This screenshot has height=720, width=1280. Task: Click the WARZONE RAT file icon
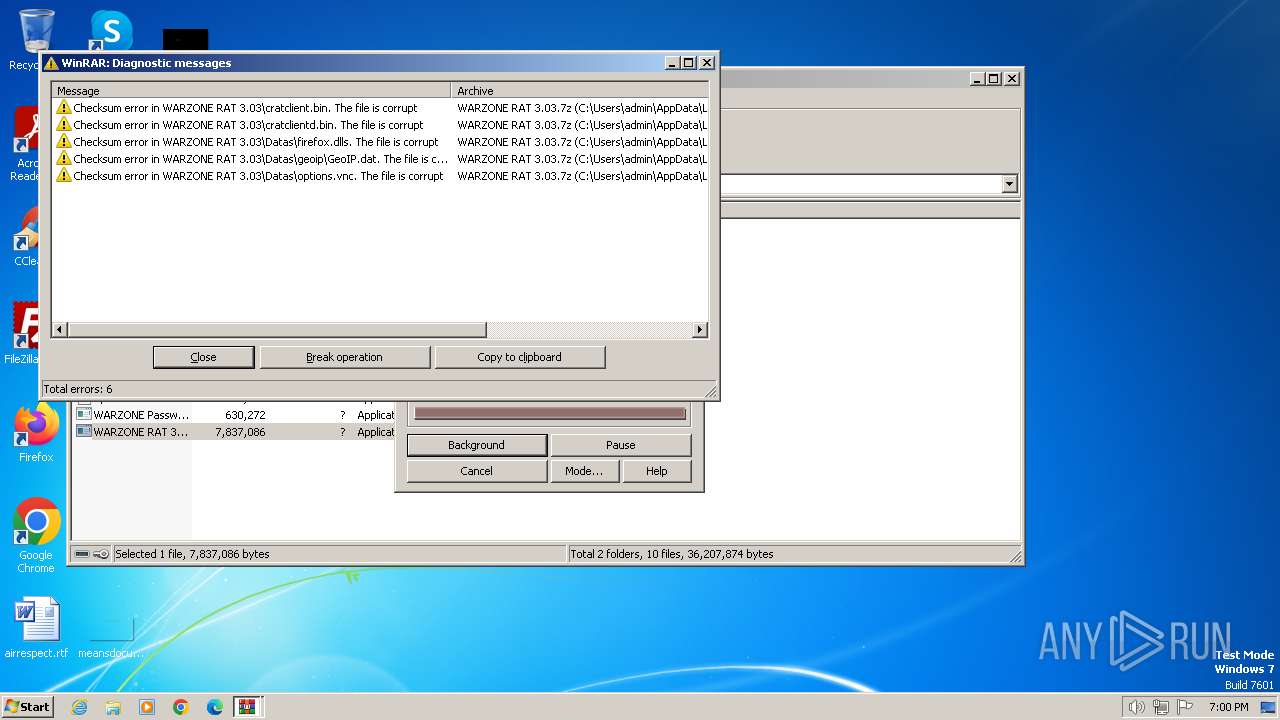(x=84, y=432)
